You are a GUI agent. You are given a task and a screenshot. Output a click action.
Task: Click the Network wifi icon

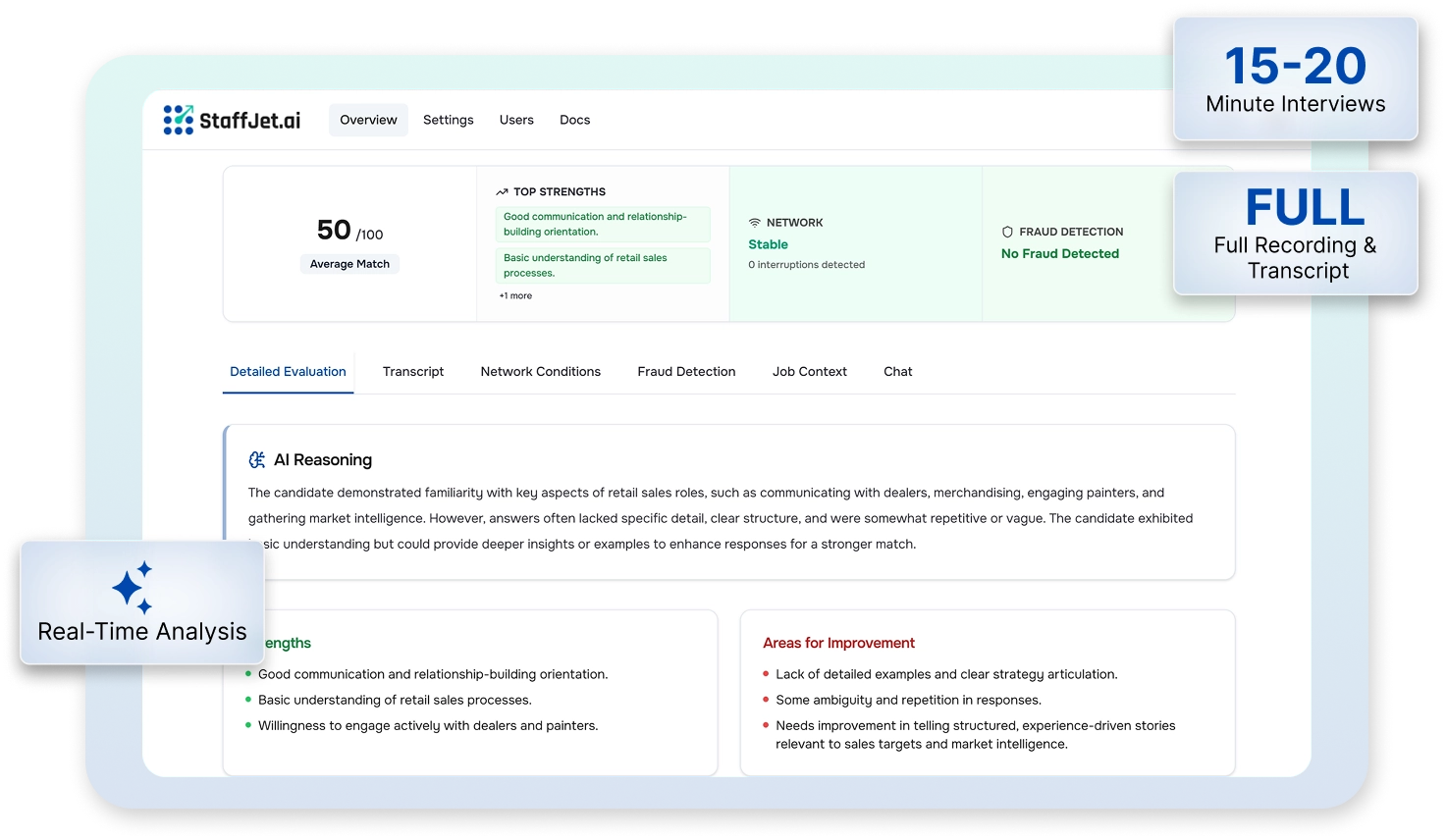[755, 223]
